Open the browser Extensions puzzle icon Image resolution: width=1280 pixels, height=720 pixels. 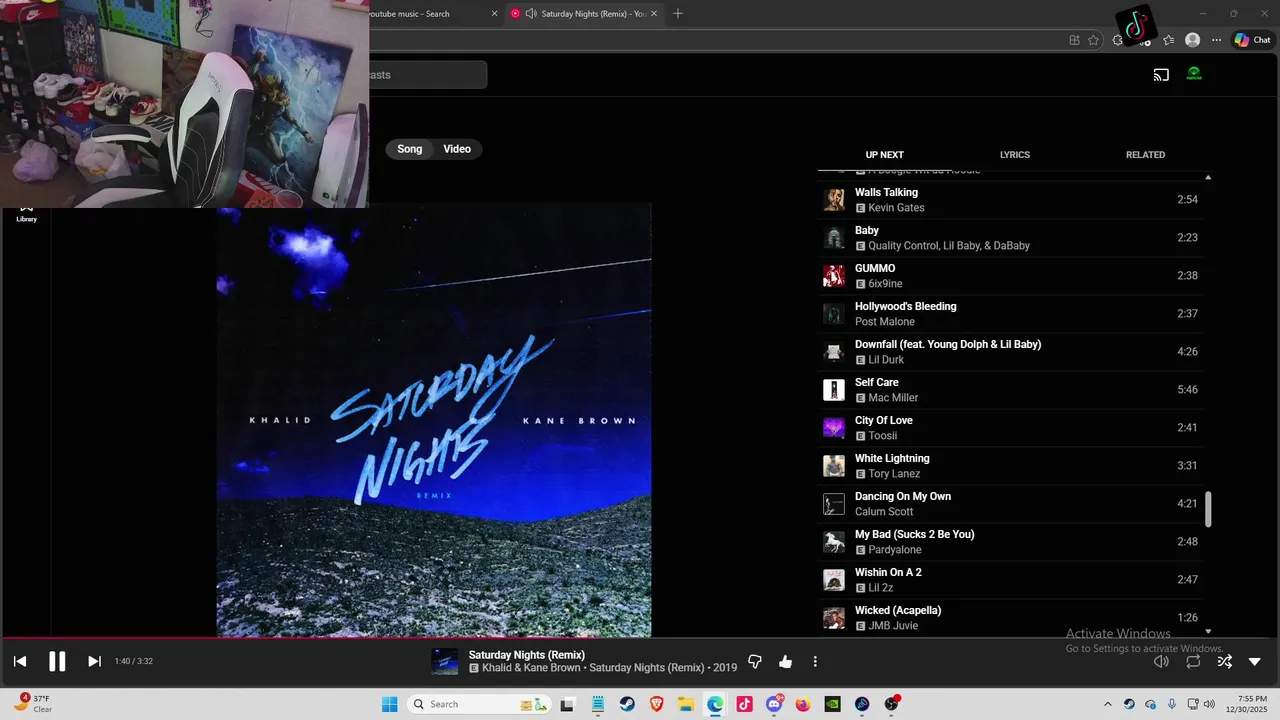coord(1118,40)
